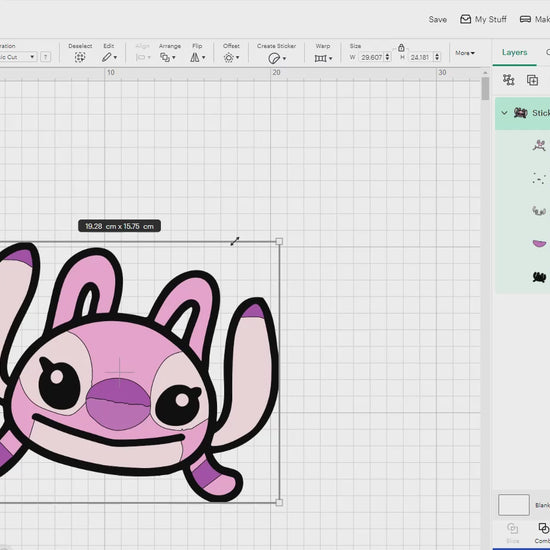Click the Slice icon at the bottom
The image size is (550, 550).
tap(512, 529)
